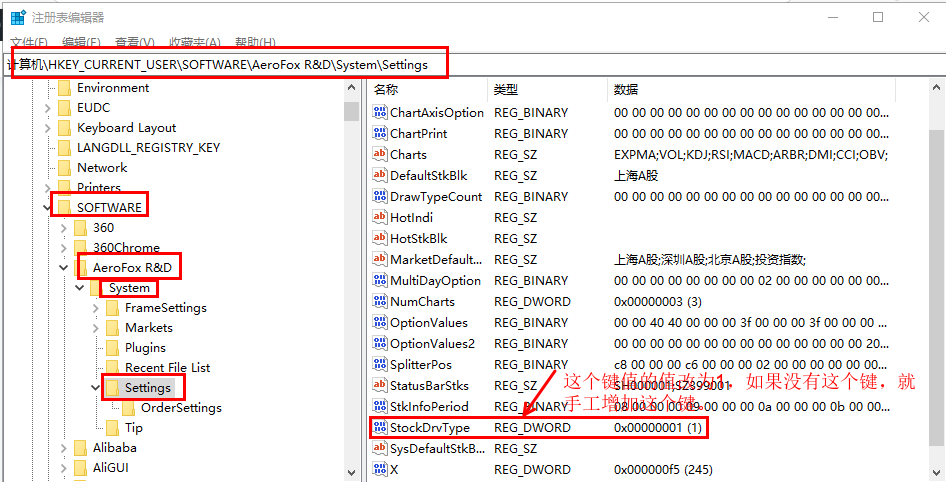The height and width of the screenshot is (482, 946).
Task: Expand the FrameSettings subkey
Action: tap(96, 308)
